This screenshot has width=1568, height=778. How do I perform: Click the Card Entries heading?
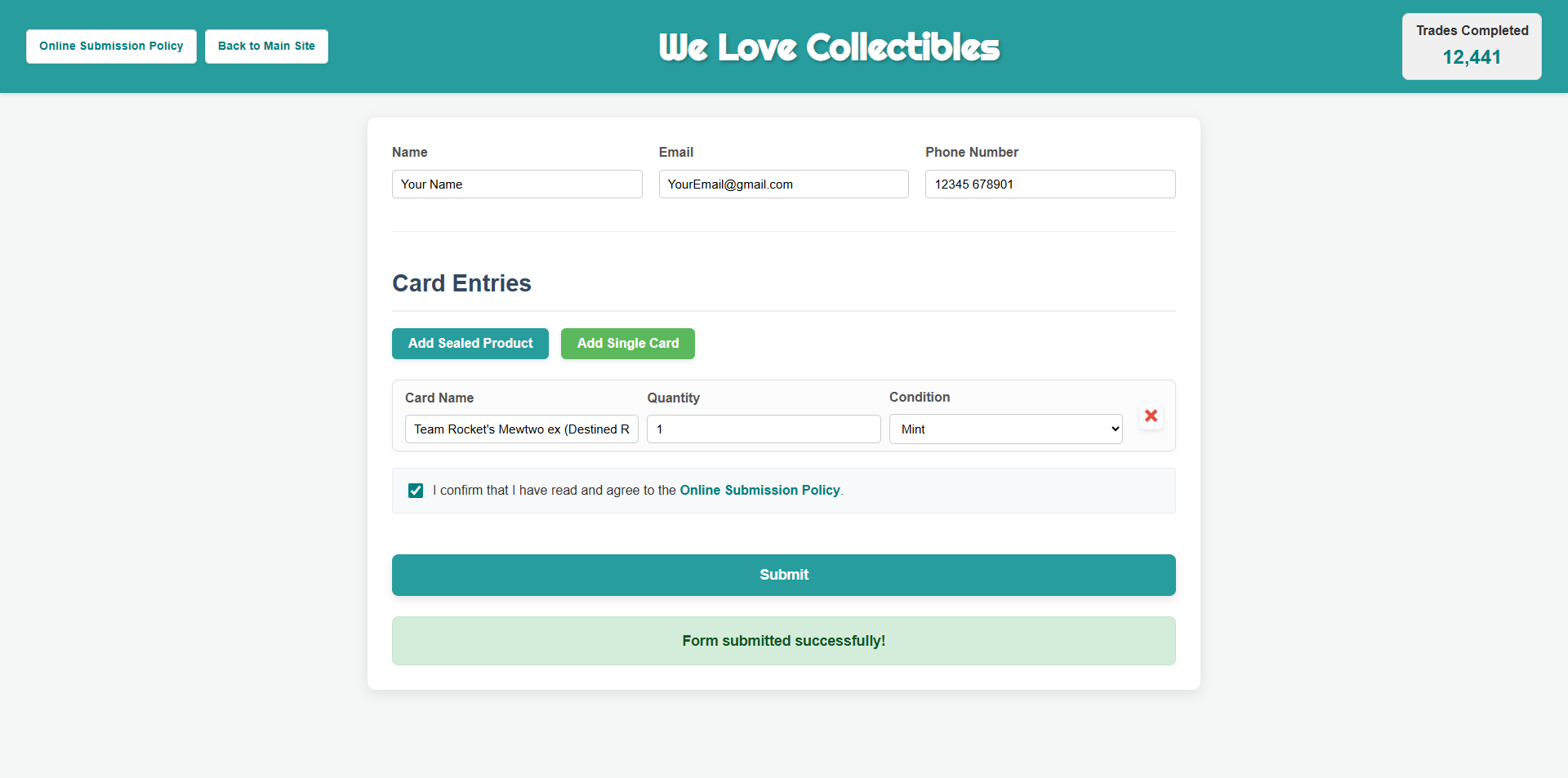[x=461, y=283]
